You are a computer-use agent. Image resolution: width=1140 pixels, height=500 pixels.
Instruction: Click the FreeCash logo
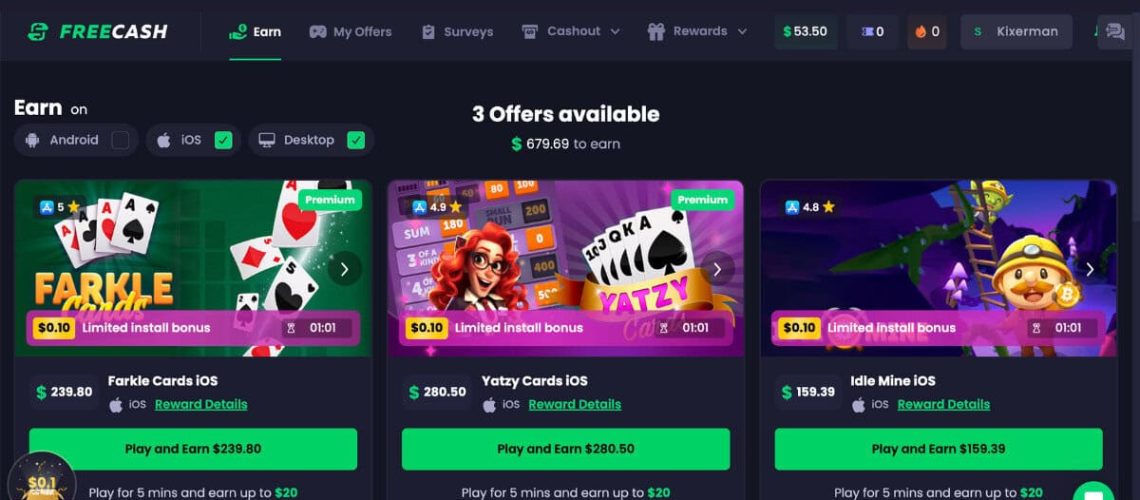97,31
